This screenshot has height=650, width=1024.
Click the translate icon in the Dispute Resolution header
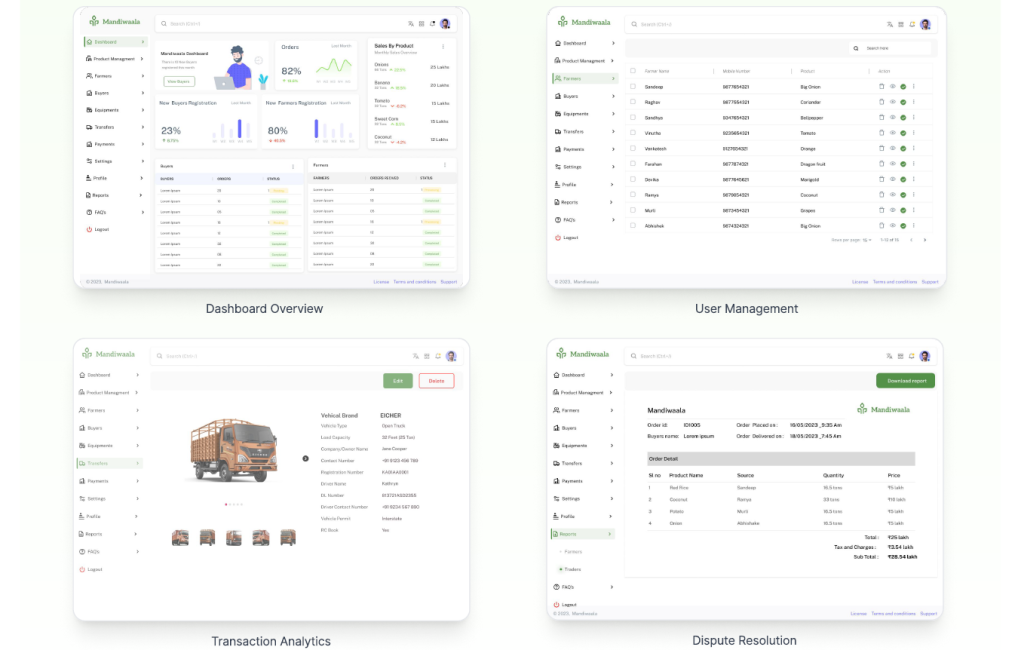(888, 356)
